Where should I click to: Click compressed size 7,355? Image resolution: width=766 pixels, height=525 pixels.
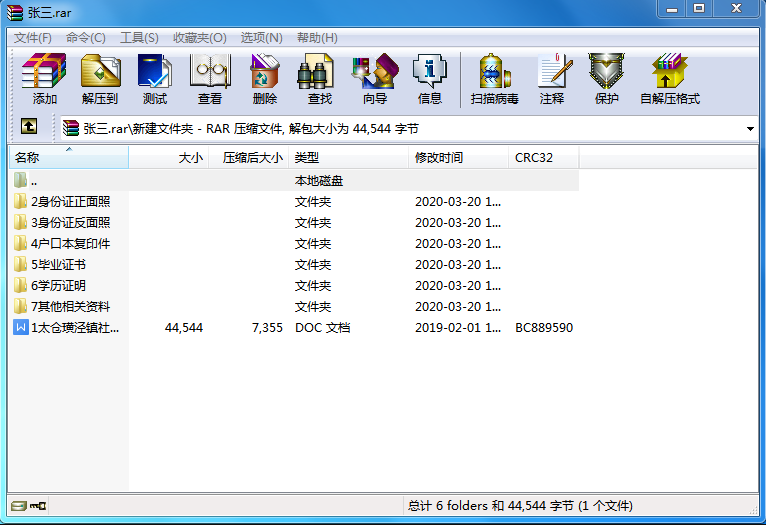coord(267,327)
